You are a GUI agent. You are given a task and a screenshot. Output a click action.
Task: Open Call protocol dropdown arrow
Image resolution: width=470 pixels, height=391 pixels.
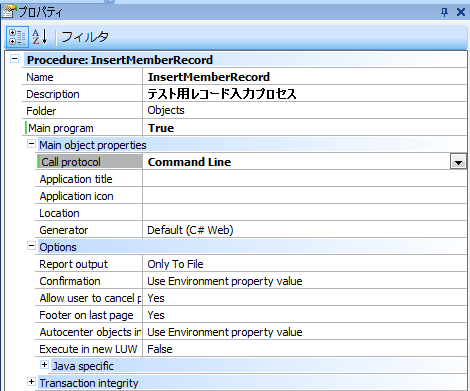pyautogui.click(x=458, y=162)
